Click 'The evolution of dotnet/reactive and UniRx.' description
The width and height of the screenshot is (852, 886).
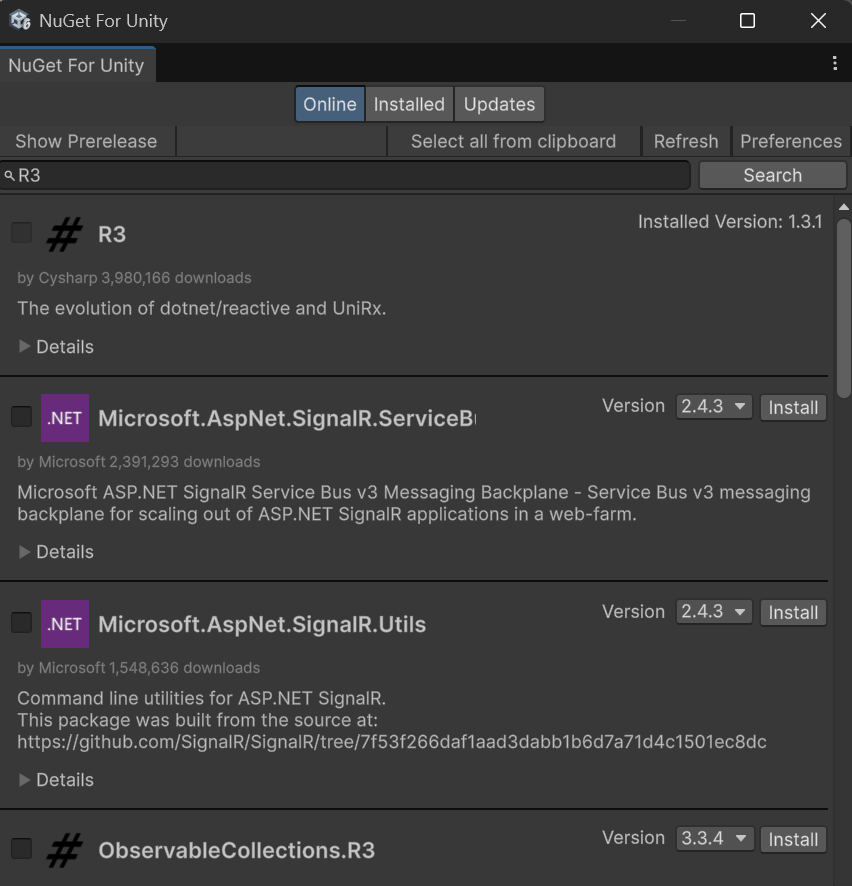202,308
